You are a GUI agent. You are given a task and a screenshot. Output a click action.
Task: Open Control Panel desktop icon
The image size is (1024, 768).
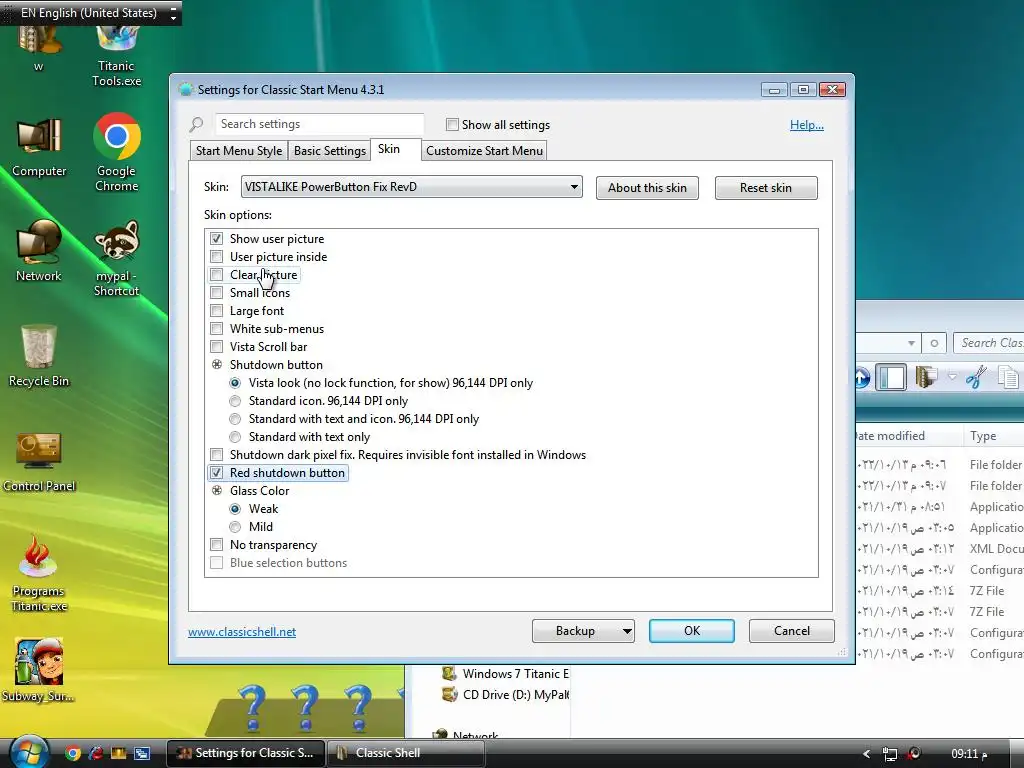(x=39, y=462)
